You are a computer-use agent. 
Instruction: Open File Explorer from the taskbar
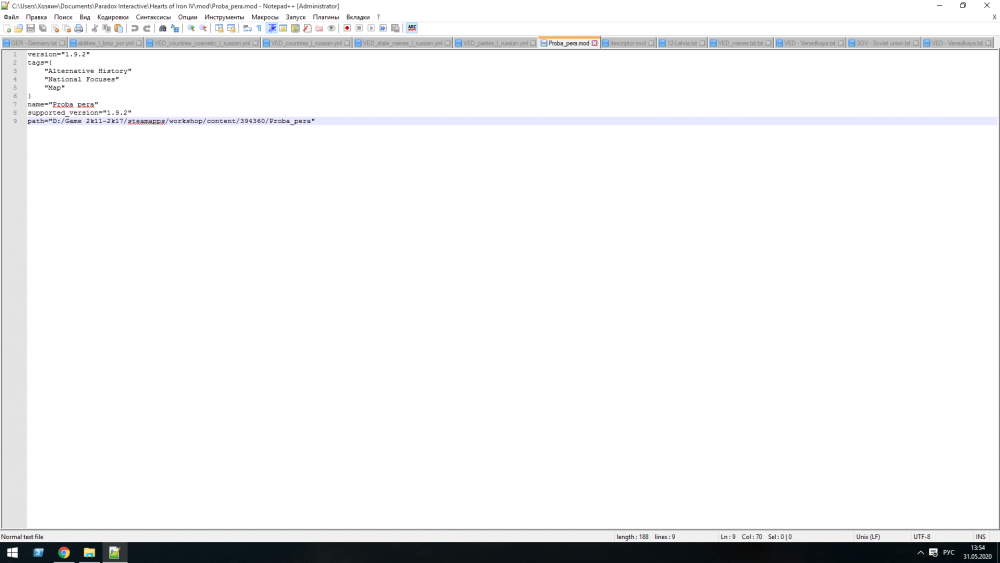click(89, 553)
